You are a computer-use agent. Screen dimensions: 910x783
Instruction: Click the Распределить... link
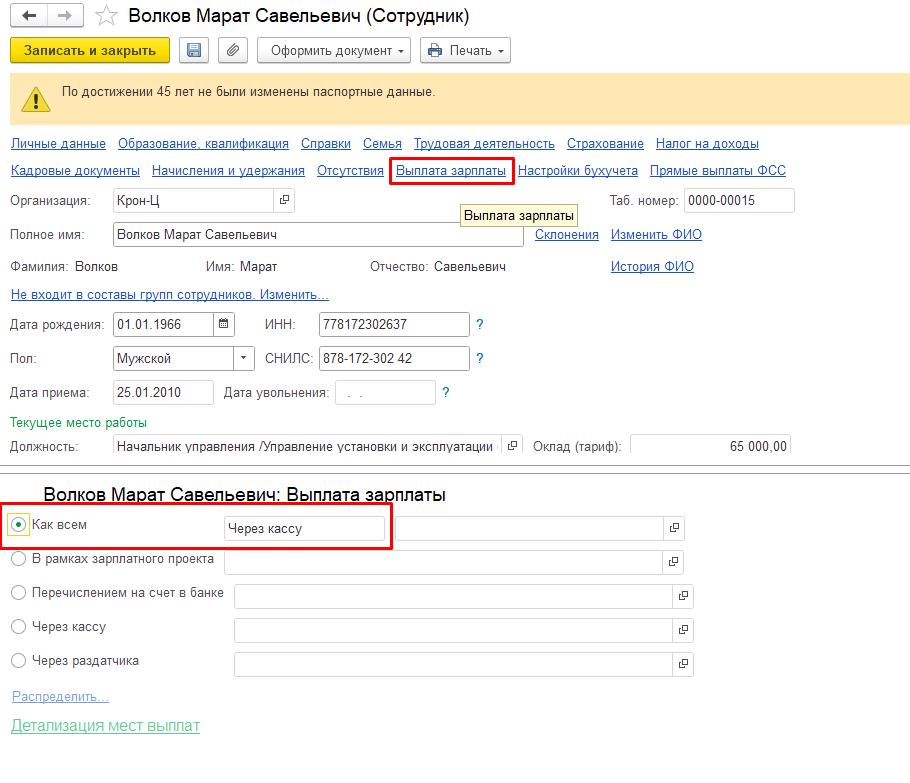pyautogui.click(x=60, y=696)
